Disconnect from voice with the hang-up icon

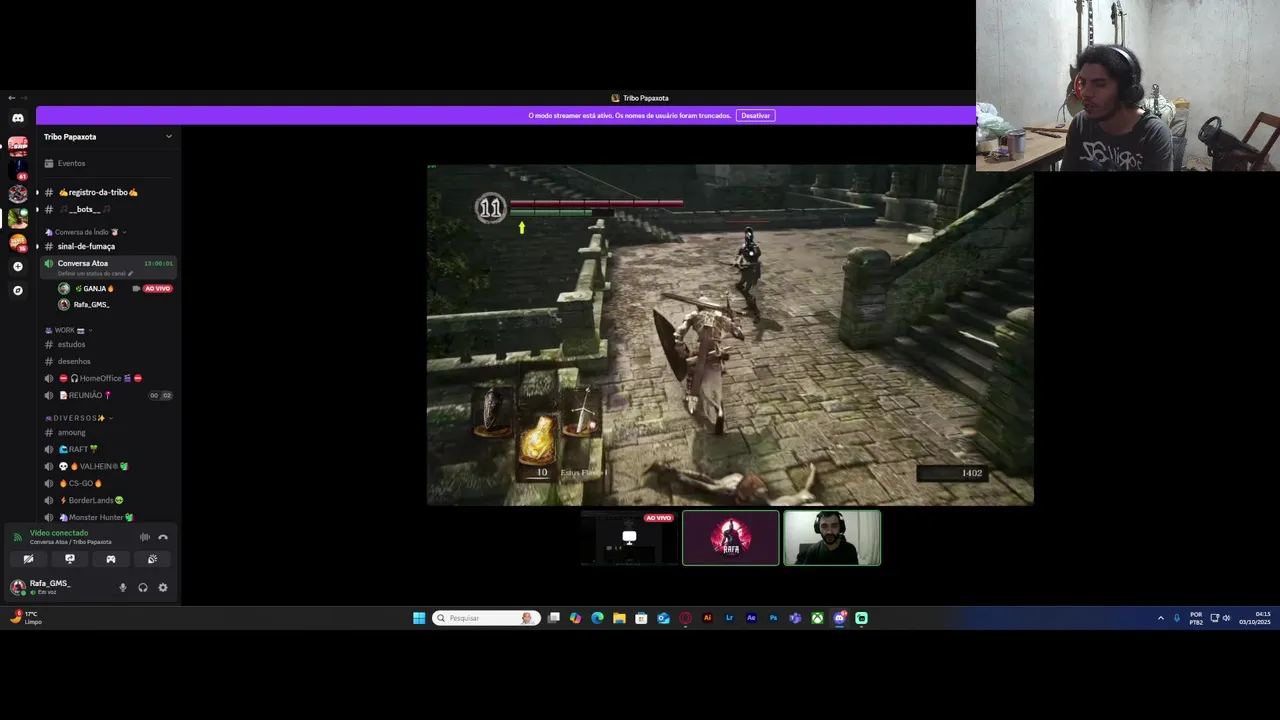point(163,537)
